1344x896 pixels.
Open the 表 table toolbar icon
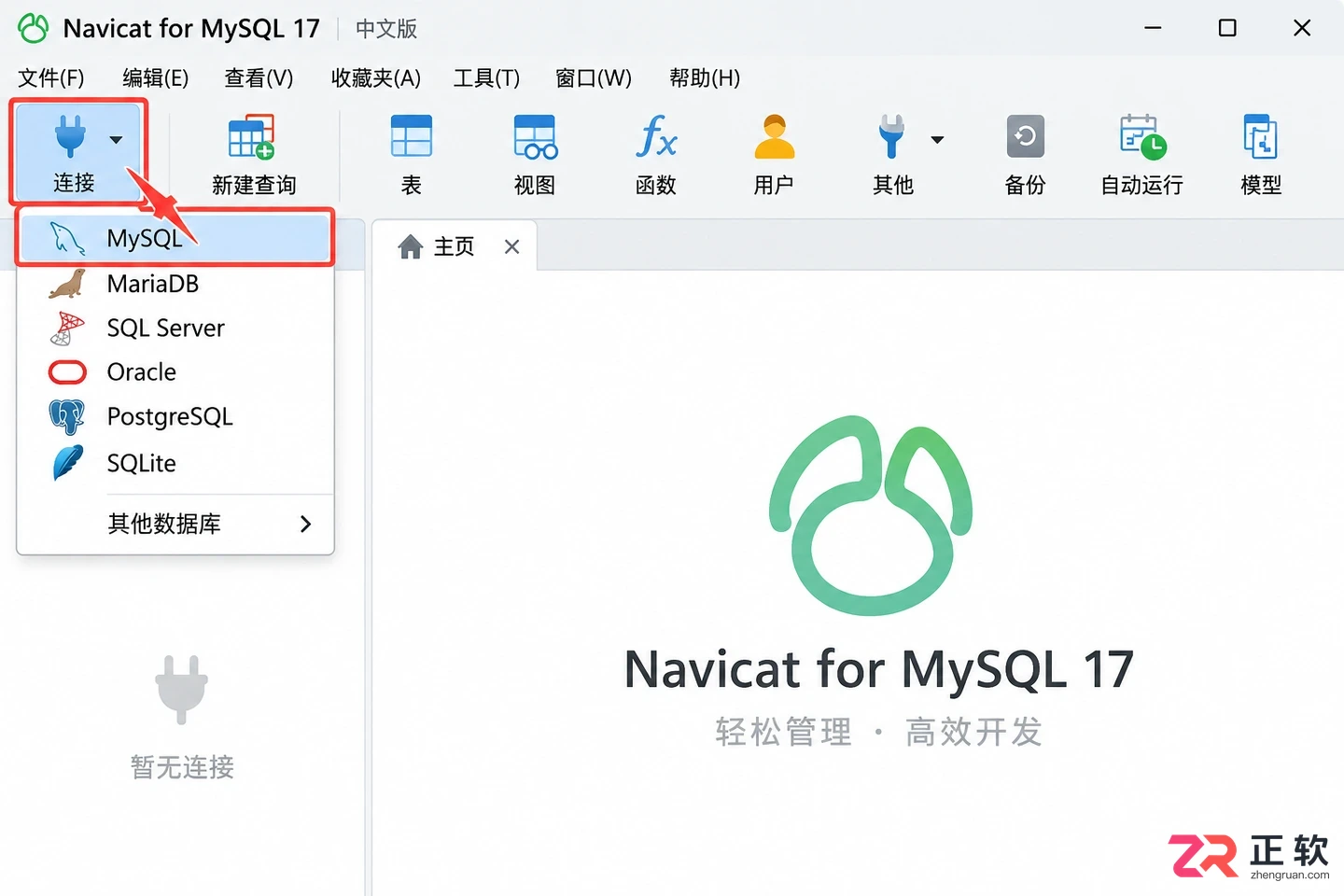pyautogui.click(x=412, y=136)
